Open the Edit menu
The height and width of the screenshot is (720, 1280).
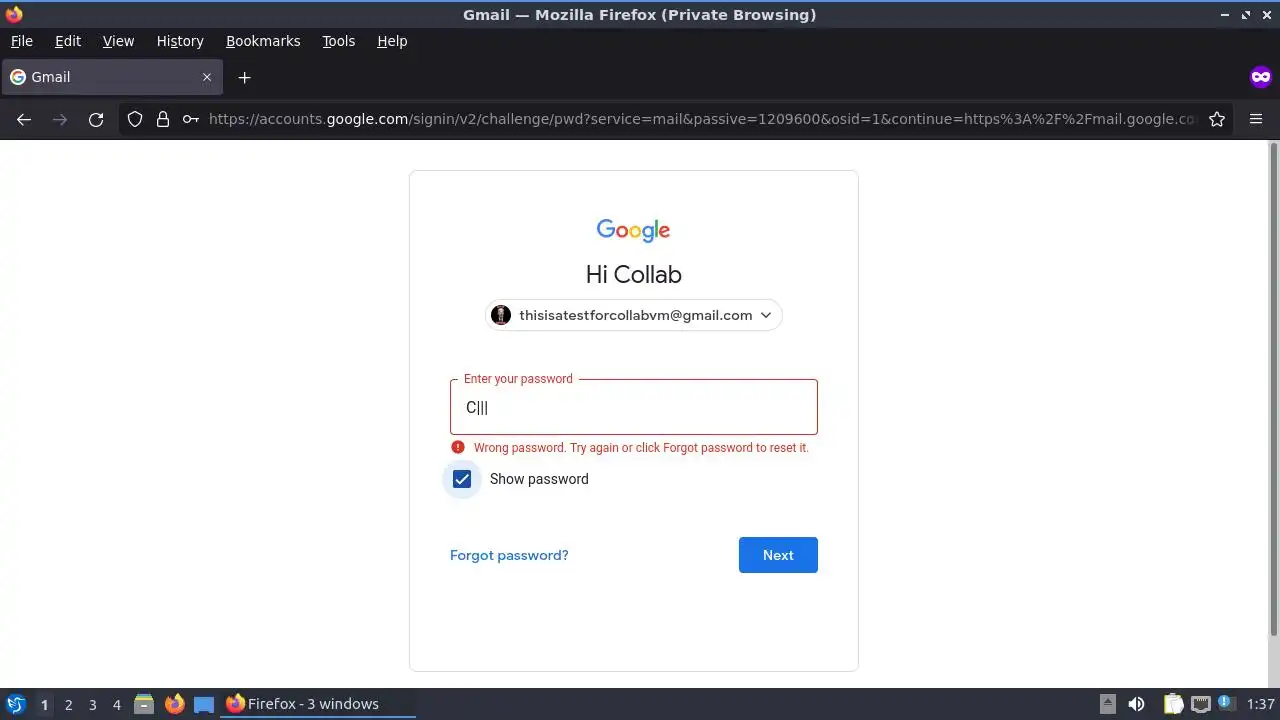tap(68, 41)
